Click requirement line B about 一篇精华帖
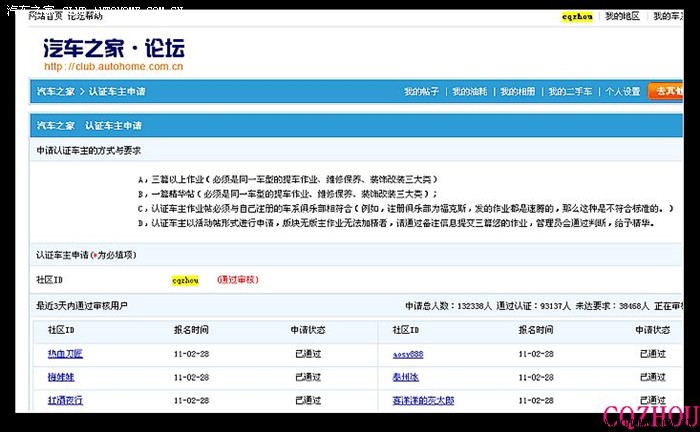 [288, 194]
